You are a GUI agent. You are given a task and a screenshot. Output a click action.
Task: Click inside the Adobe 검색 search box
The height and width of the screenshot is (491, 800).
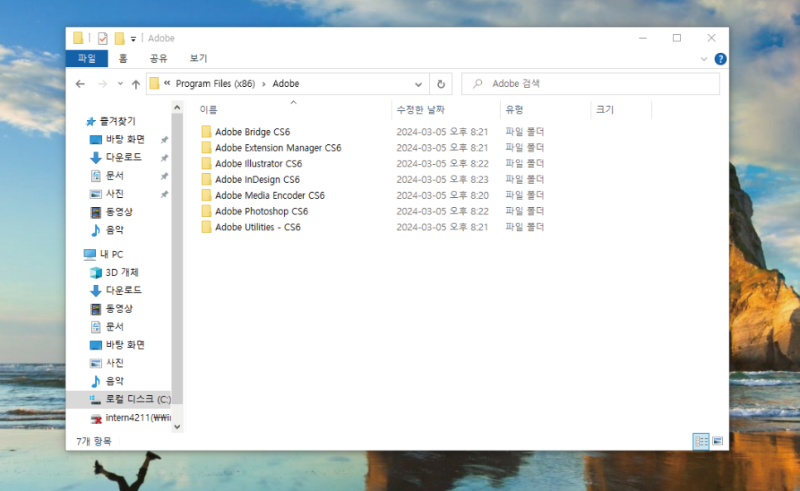[x=590, y=84]
